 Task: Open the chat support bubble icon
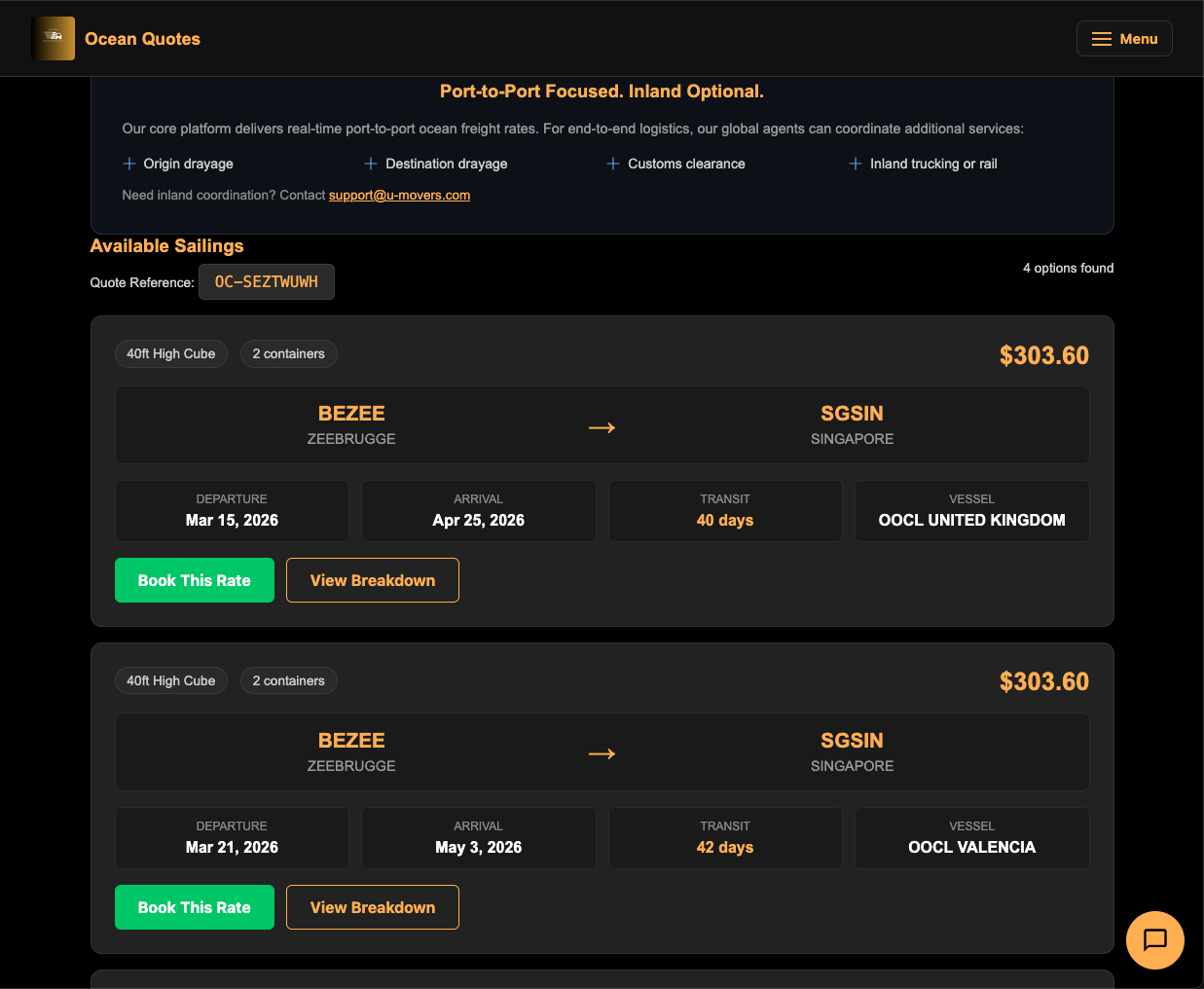pyautogui.click(x=1154, y=939)
